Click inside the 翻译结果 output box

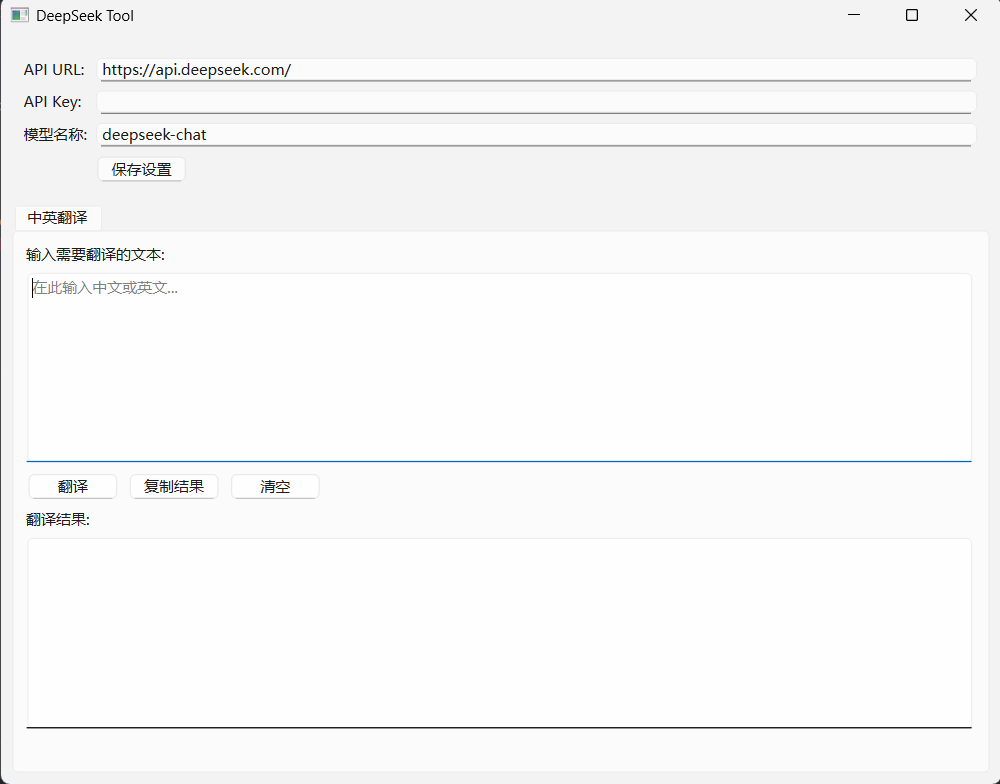tap(499, 633)
